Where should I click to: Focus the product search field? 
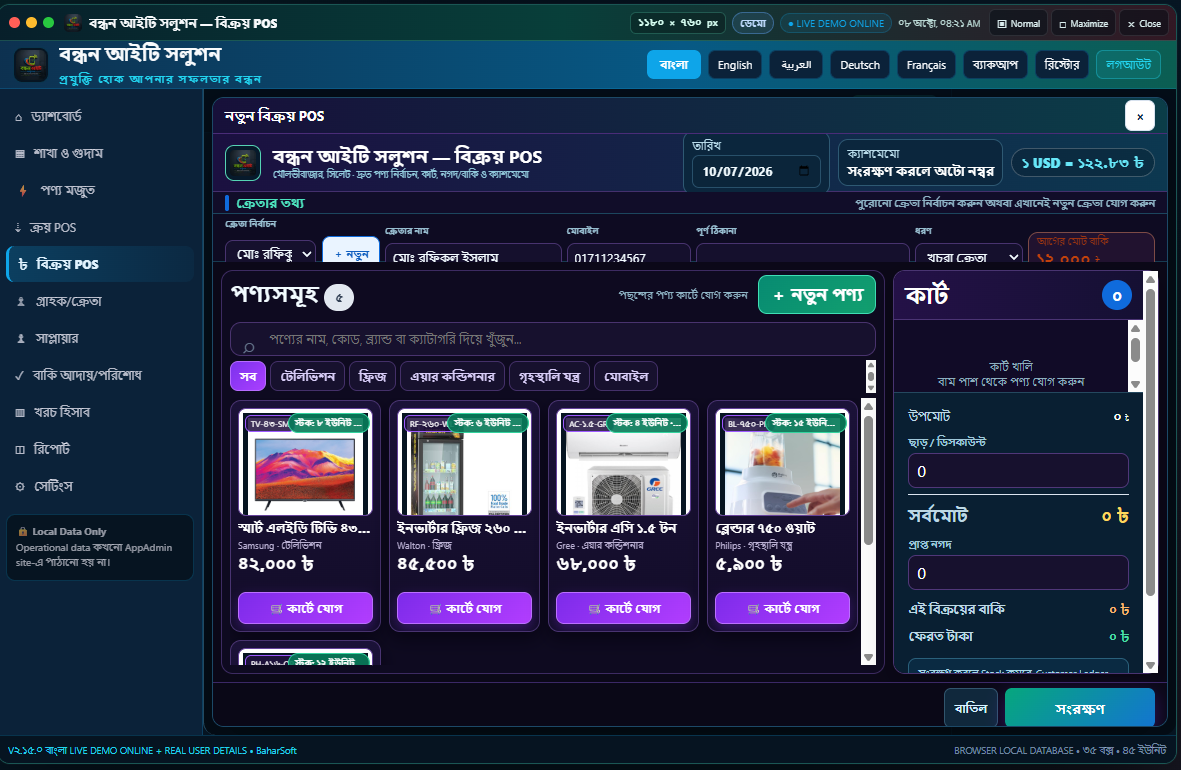(x=553, y=339)
